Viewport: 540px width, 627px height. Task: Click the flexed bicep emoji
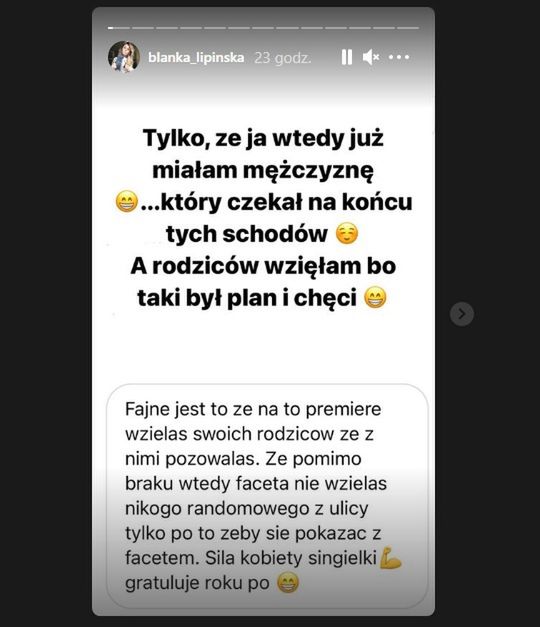pos(390,557)
